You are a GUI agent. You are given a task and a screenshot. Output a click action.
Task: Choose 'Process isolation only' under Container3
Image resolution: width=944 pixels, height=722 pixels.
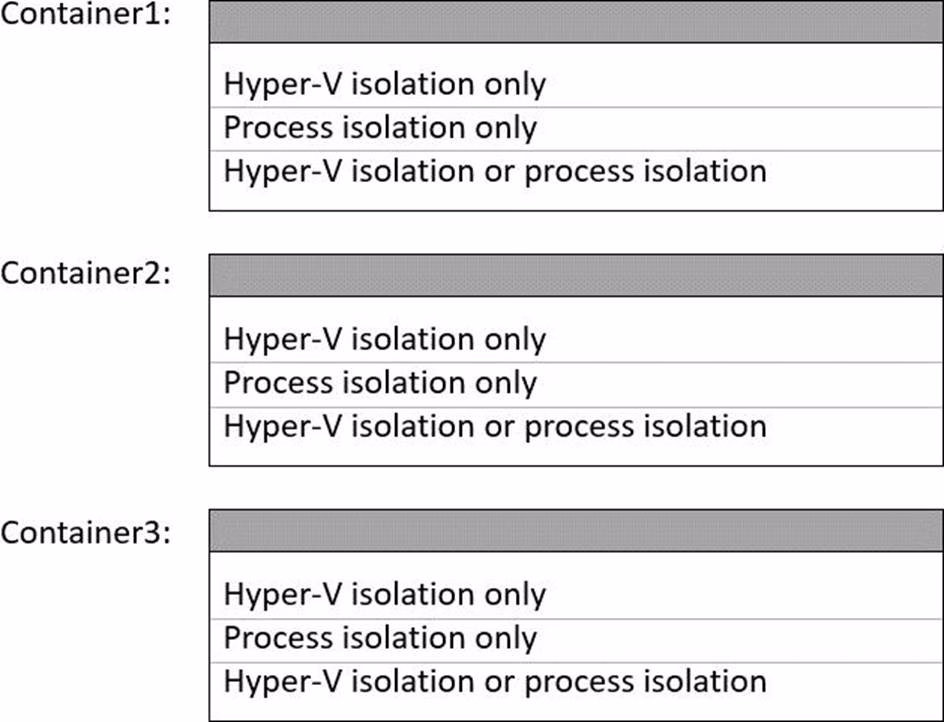click(x=380, y=638)
